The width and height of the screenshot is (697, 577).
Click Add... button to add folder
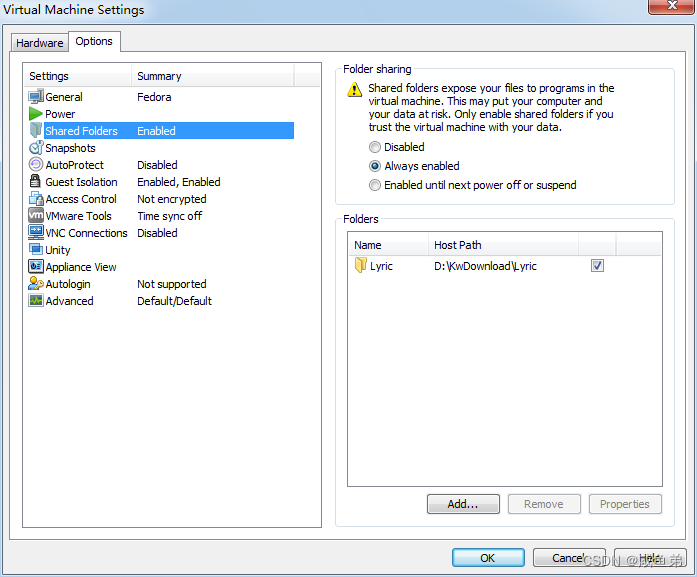tap(463, 504)
